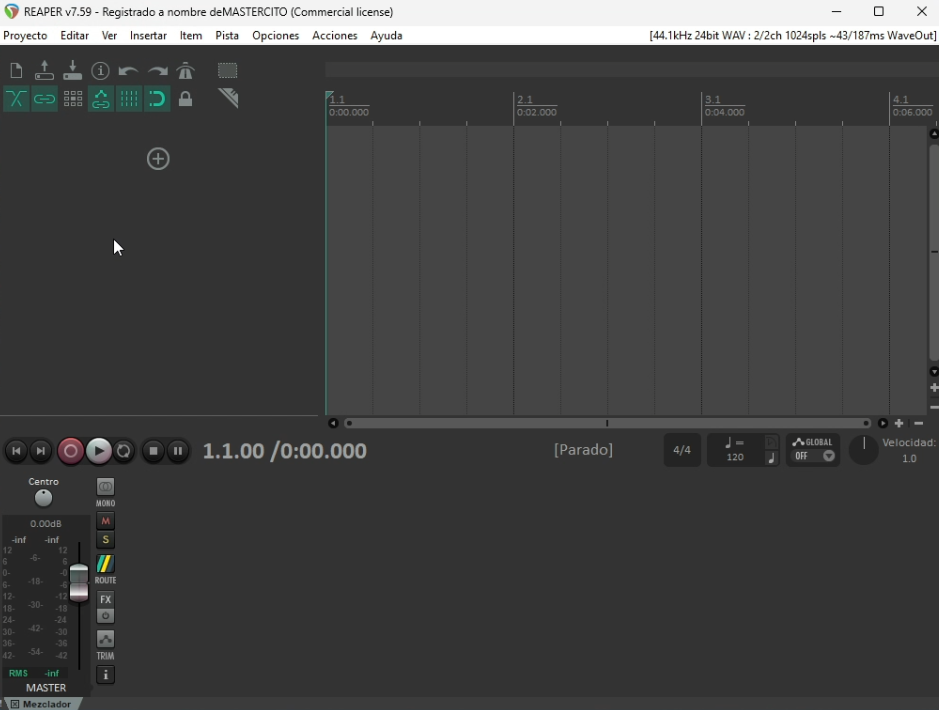Screen dimensions: 939x710
Task: Open the master FX chain
Action: (x=105, y=600)
